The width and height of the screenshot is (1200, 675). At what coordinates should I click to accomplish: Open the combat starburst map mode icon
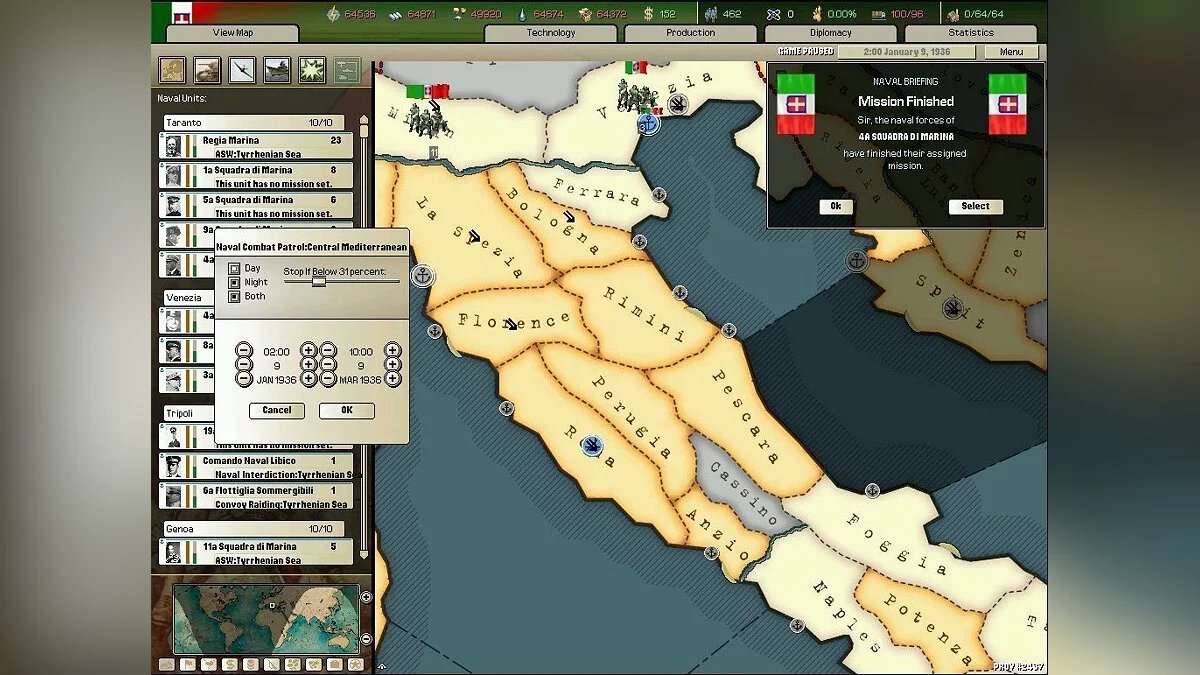[x=310, y=71]
